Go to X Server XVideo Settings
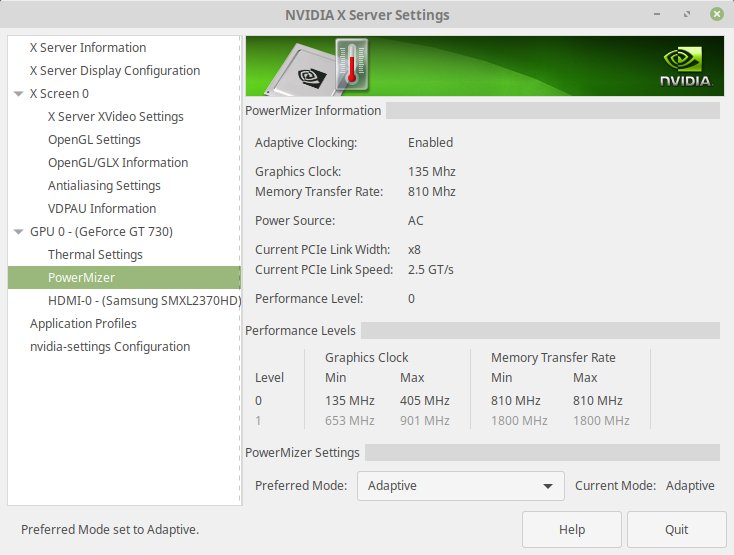This screenshot has height=555, width=734. [115, 117]
